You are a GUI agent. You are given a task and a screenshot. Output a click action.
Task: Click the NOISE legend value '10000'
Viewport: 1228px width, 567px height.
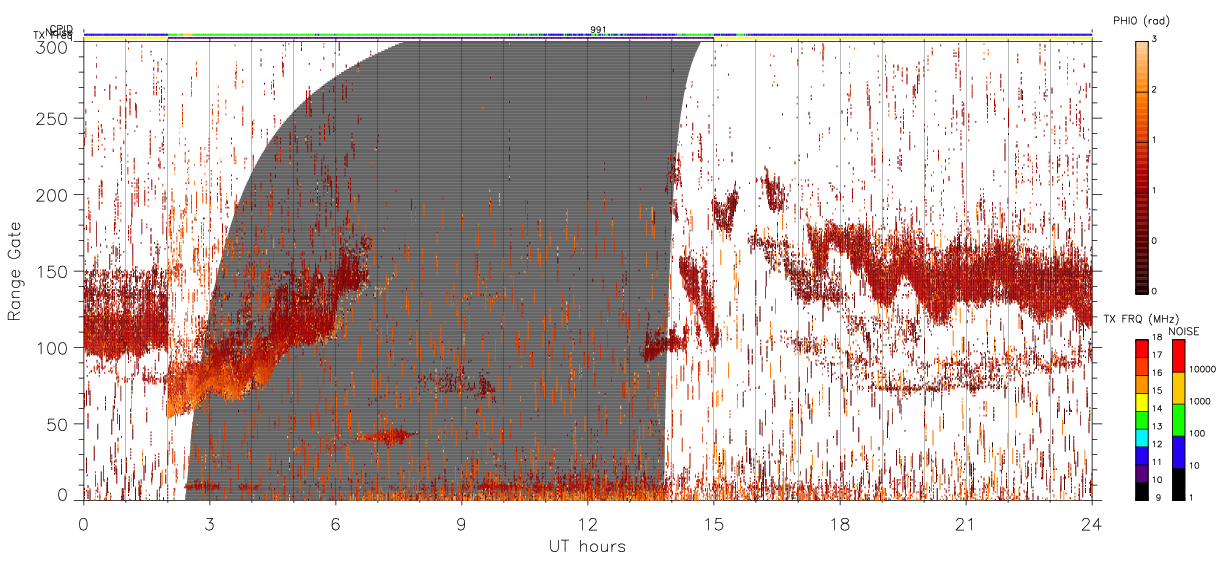tap(1202, 369)
